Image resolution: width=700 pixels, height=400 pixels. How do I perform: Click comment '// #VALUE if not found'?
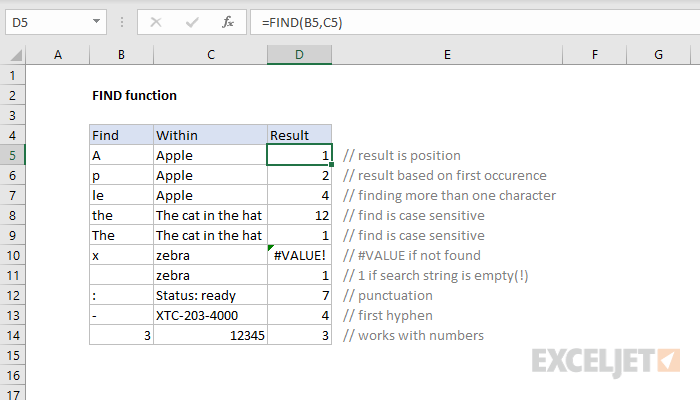(412, 255)
